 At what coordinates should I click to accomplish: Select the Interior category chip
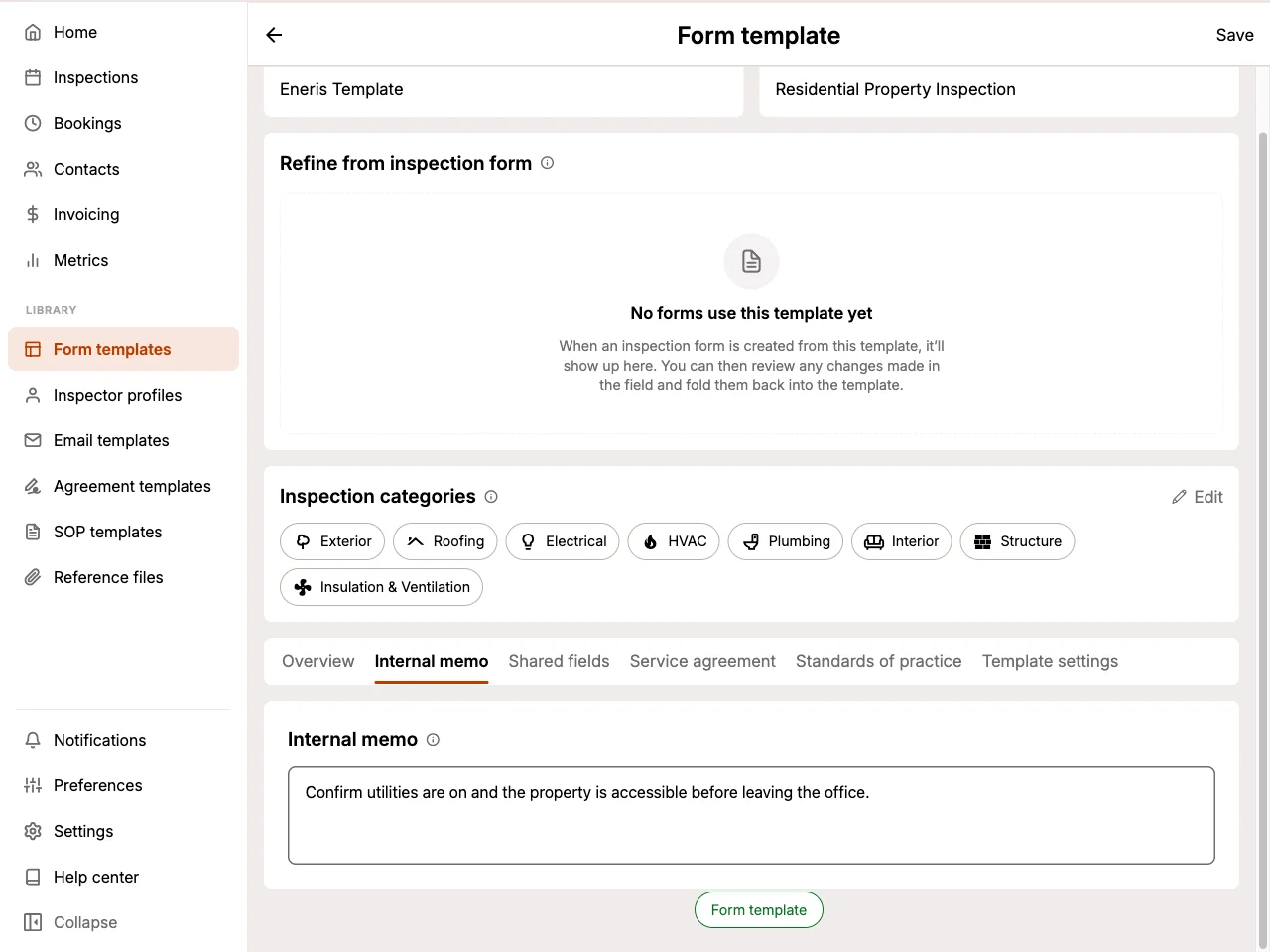click(x=902, y=541)
